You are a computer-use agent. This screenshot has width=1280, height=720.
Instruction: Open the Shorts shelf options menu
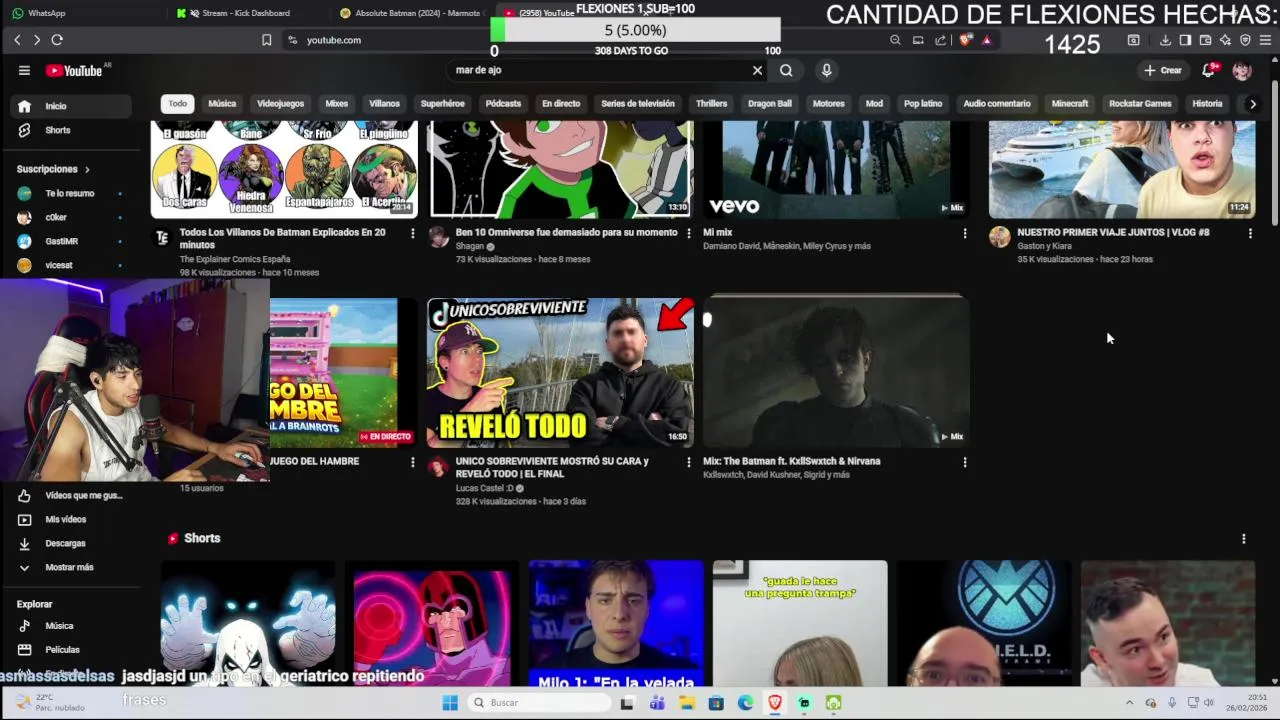click(1243, 539)
